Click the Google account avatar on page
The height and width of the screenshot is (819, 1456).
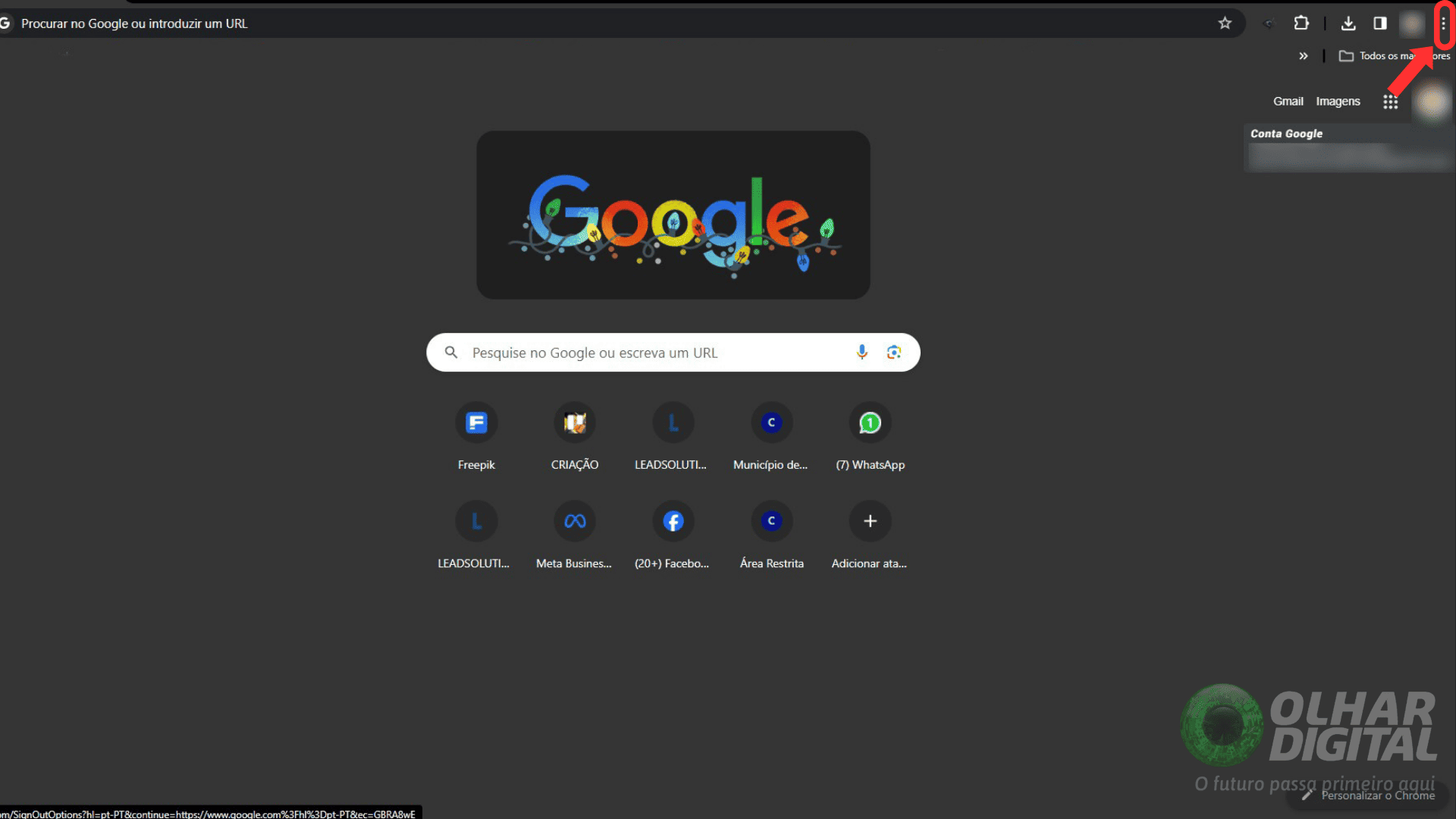tap(1432, 102)
